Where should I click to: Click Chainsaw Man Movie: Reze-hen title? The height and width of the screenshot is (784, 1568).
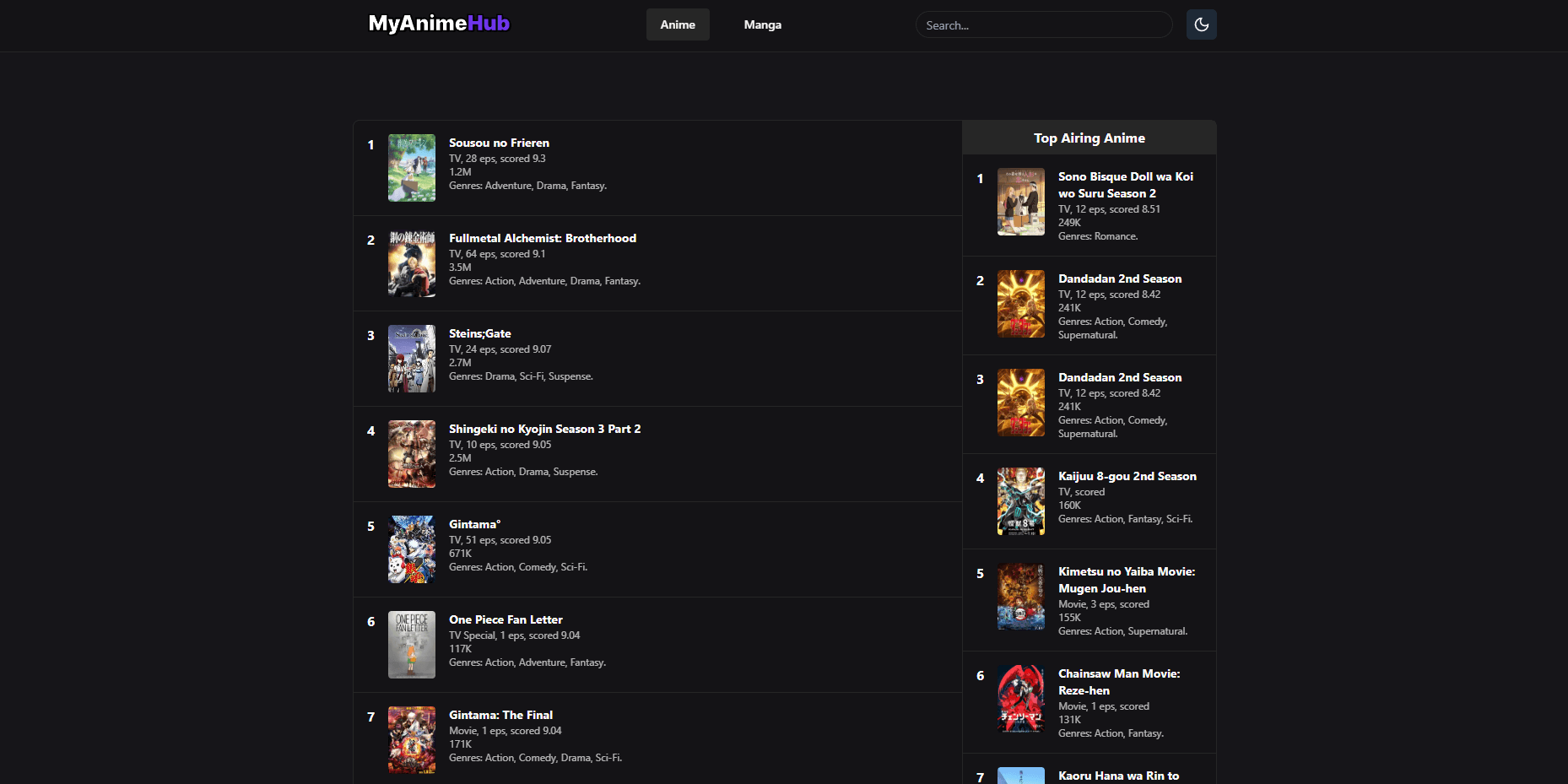coord(1119,682)
